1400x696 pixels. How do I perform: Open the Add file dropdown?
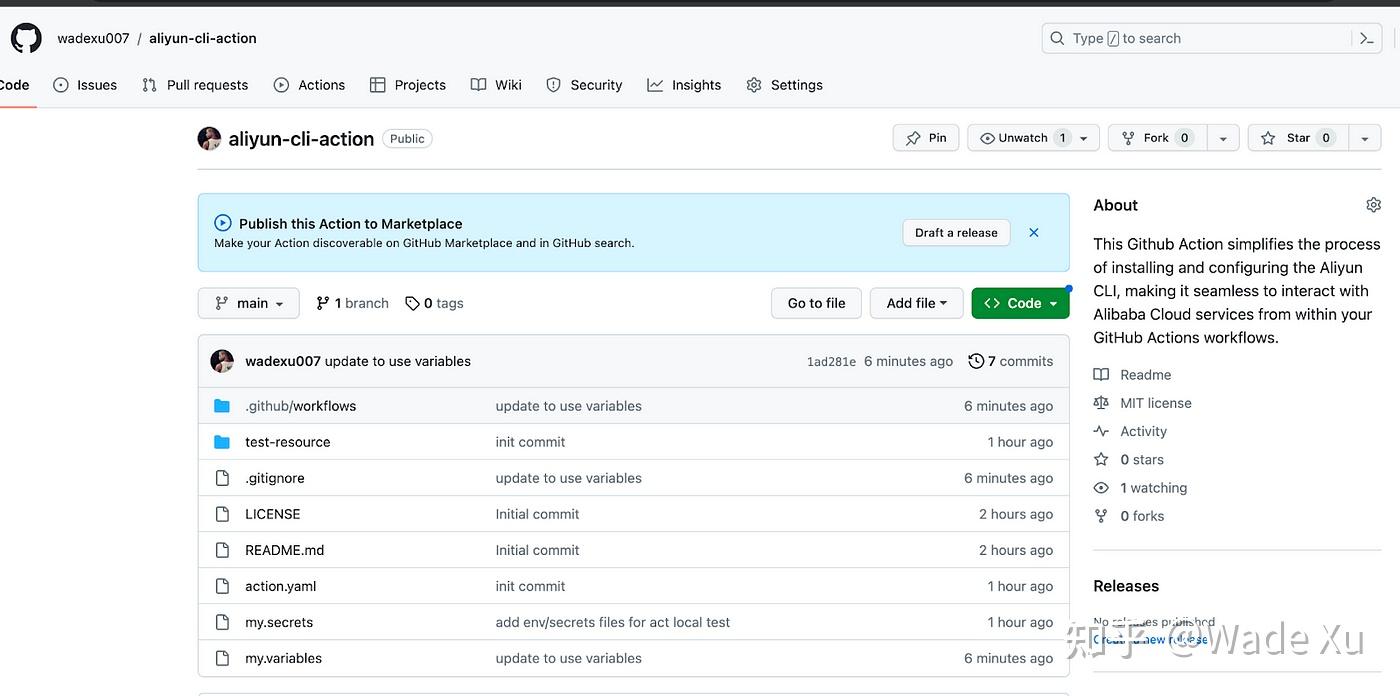coord(916,302)
